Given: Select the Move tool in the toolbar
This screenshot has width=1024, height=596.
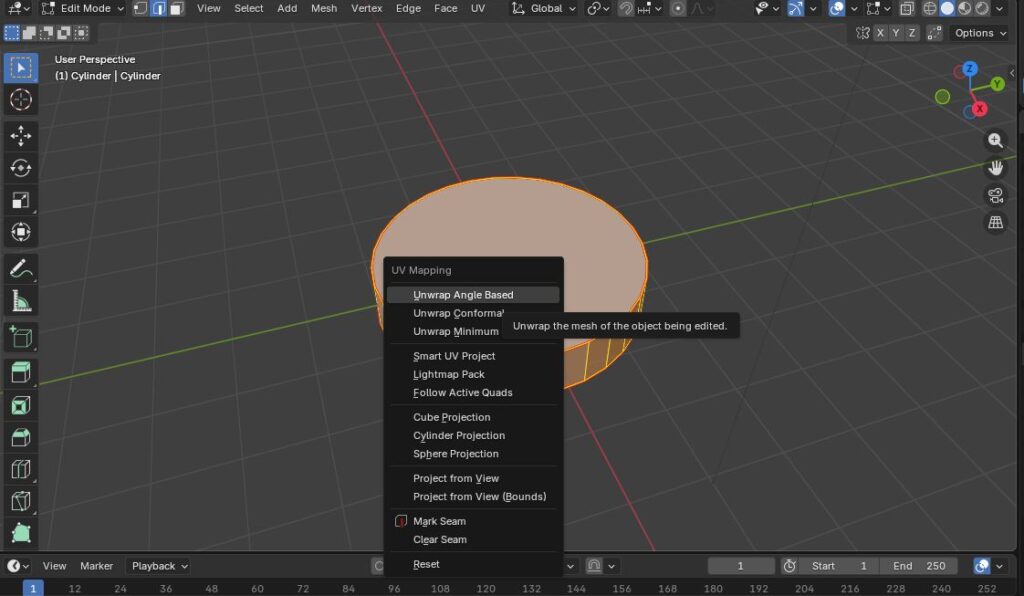Looking at the screenshot, I should tap(21, 135).
